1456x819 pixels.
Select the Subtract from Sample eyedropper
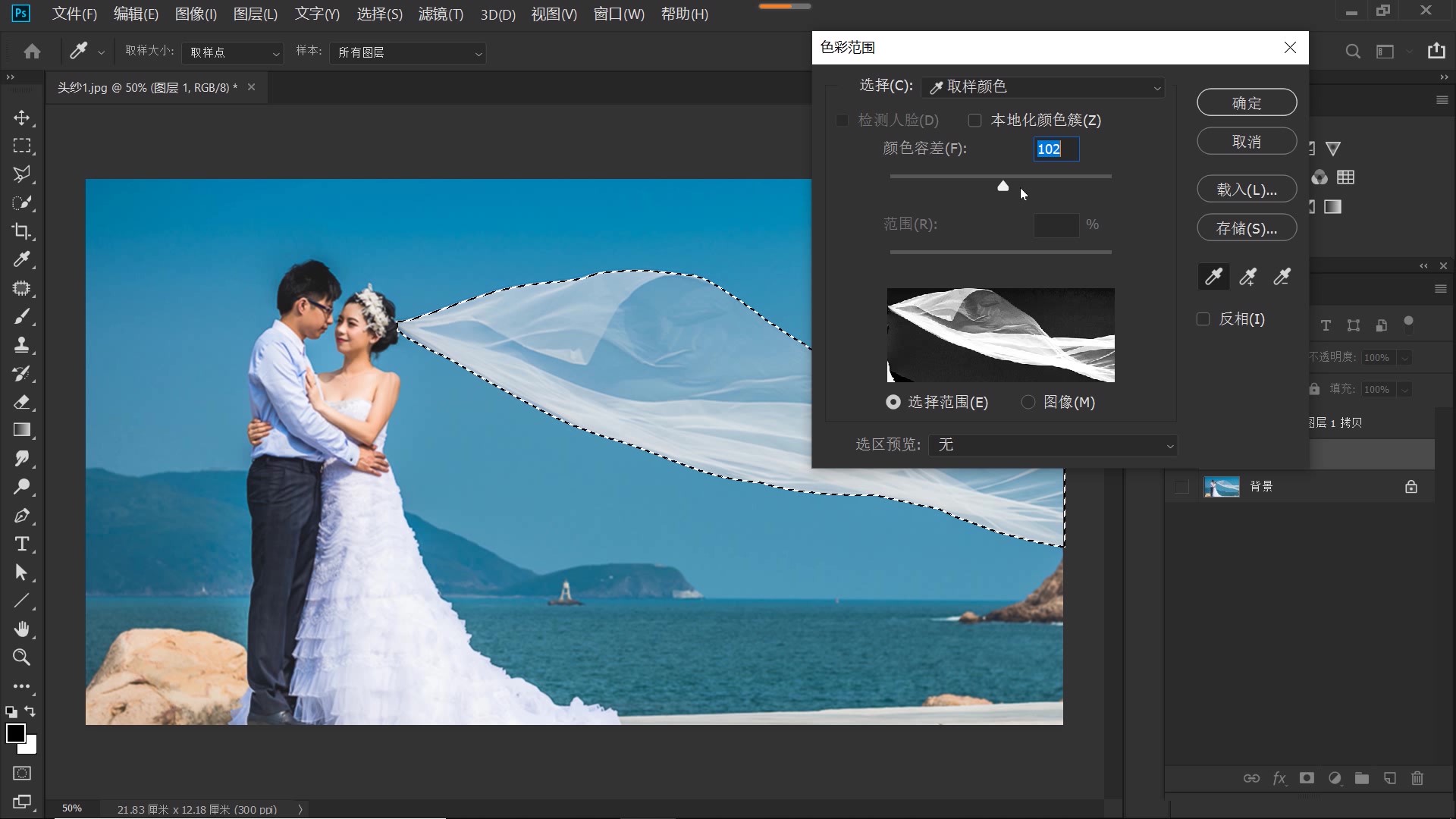[x=1282, y=277]
